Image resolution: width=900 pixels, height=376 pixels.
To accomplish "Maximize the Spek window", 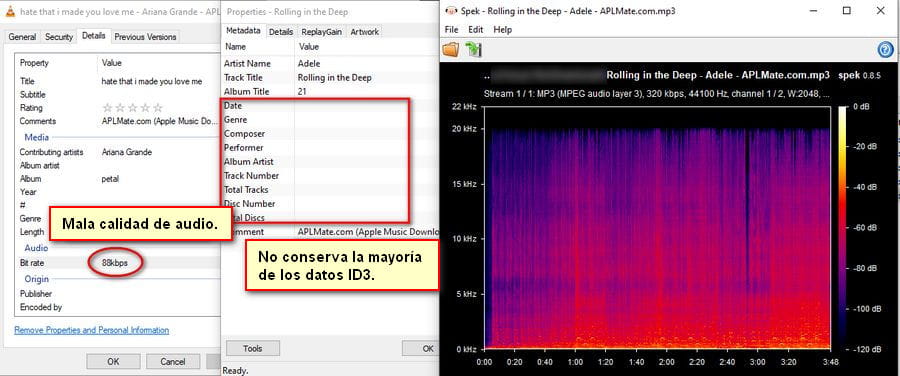I will [x=847, y=11].
